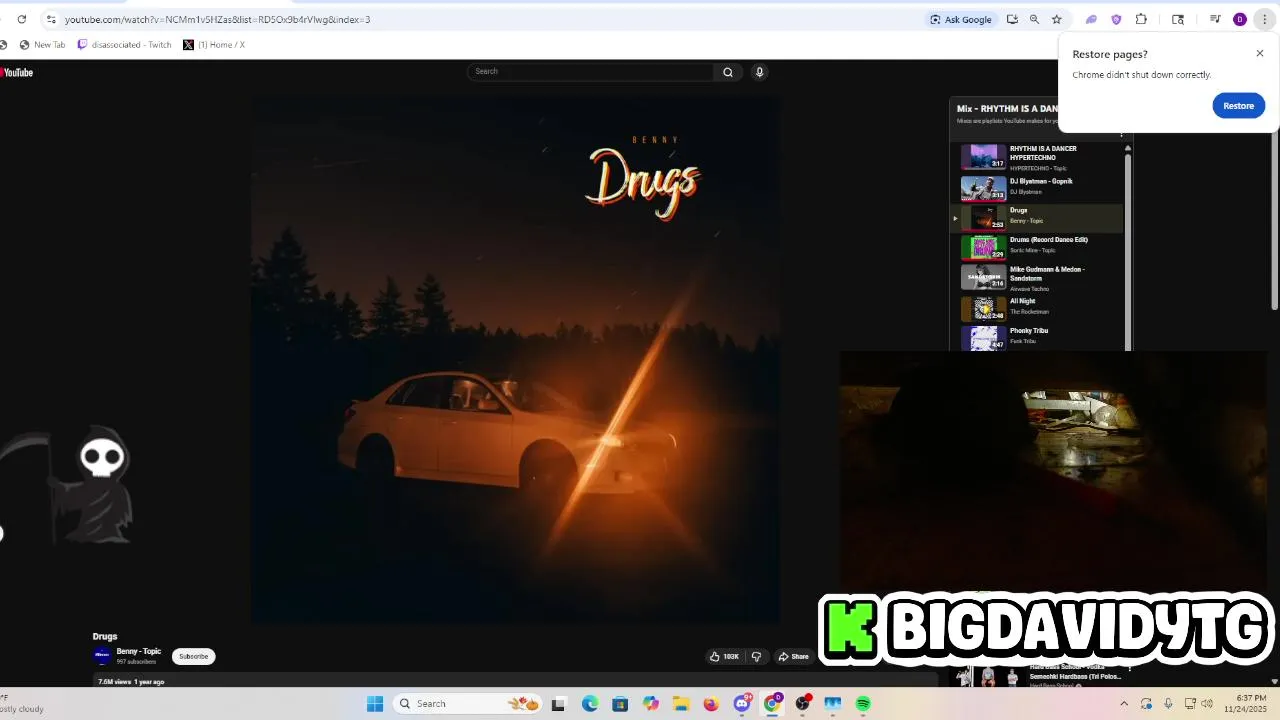Open the tab search icon in toolbar
Image resolution: width=1280 pixels, height=720 pixels.
(x=1178, y=19)
